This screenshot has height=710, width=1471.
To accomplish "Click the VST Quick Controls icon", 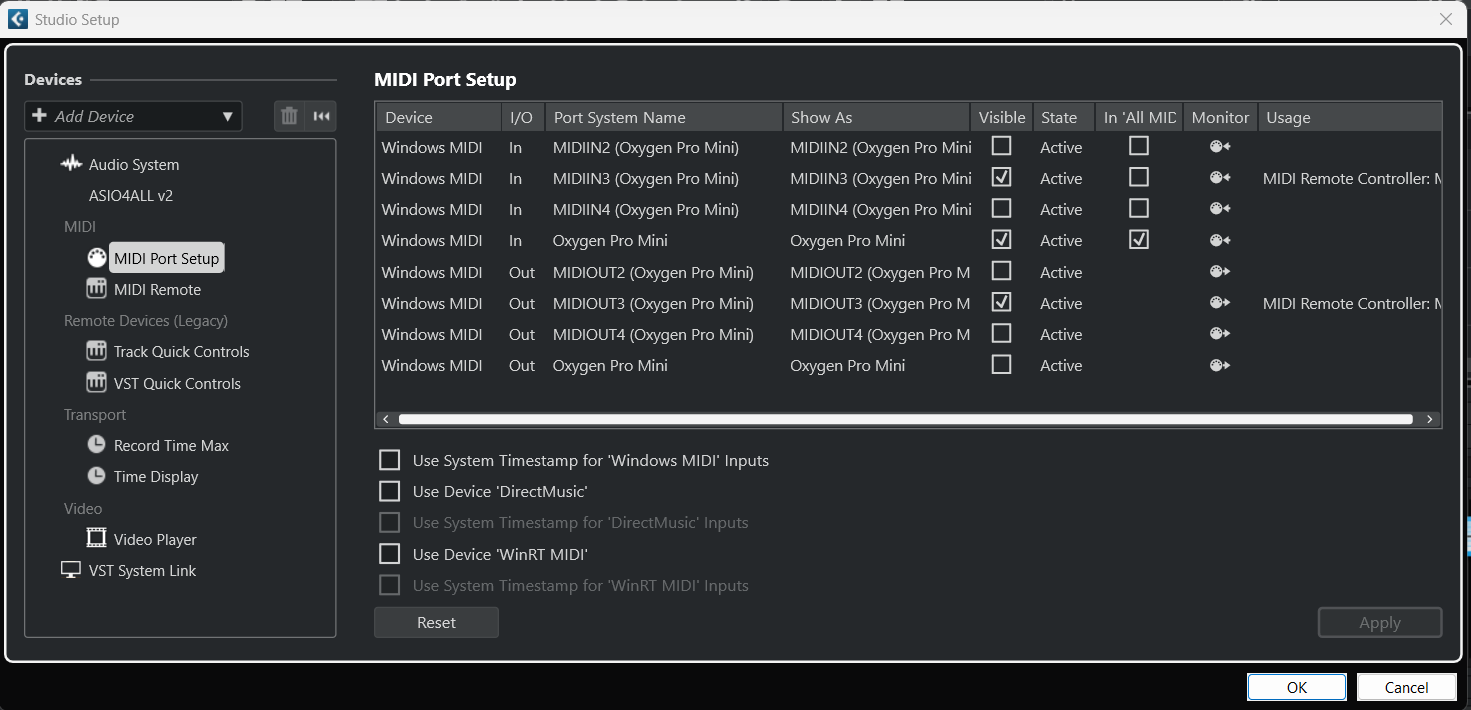I will click(96, 383).
